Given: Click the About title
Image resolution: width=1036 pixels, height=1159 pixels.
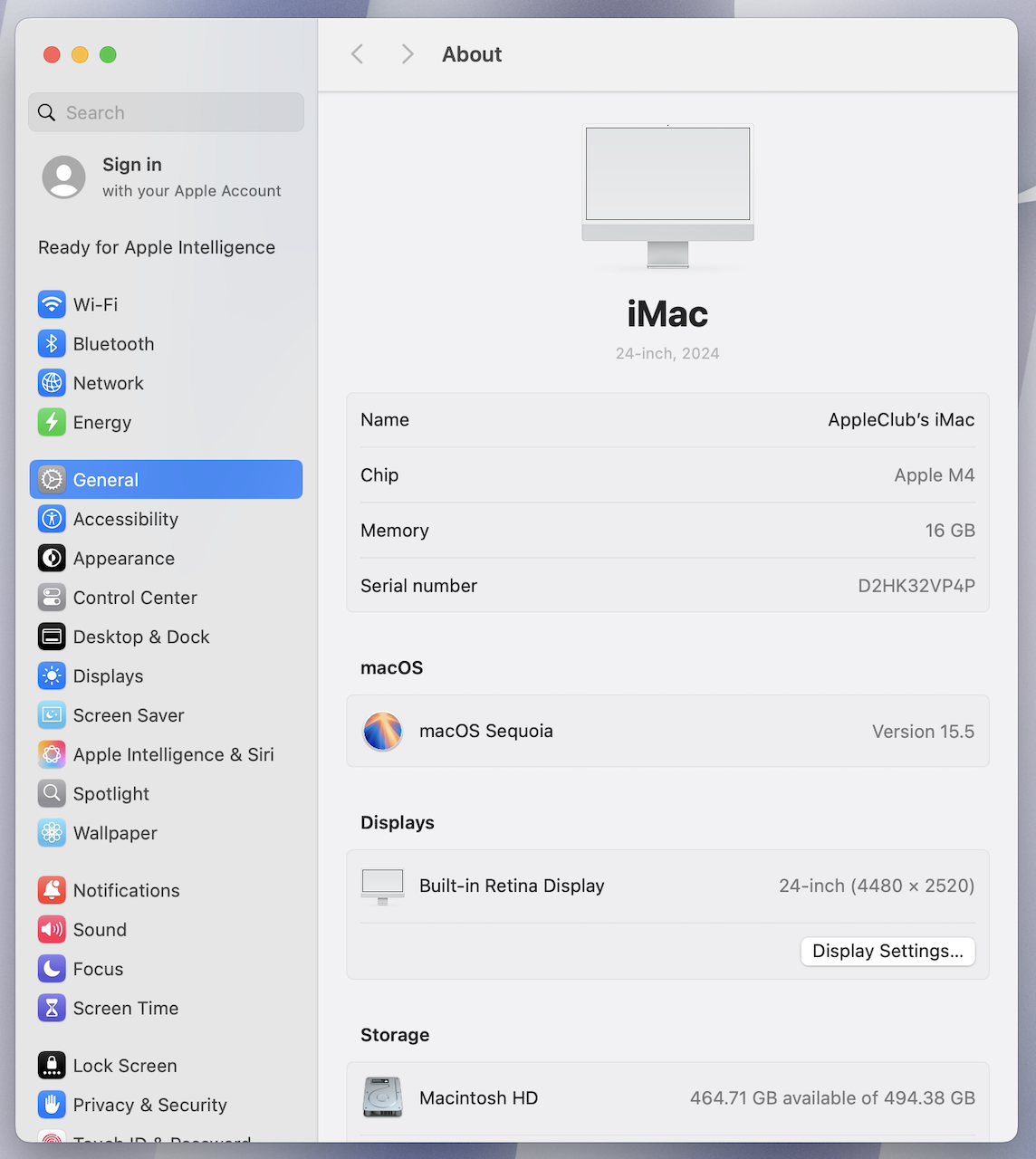Looking at the screenshot, I should tap(472, 54).
